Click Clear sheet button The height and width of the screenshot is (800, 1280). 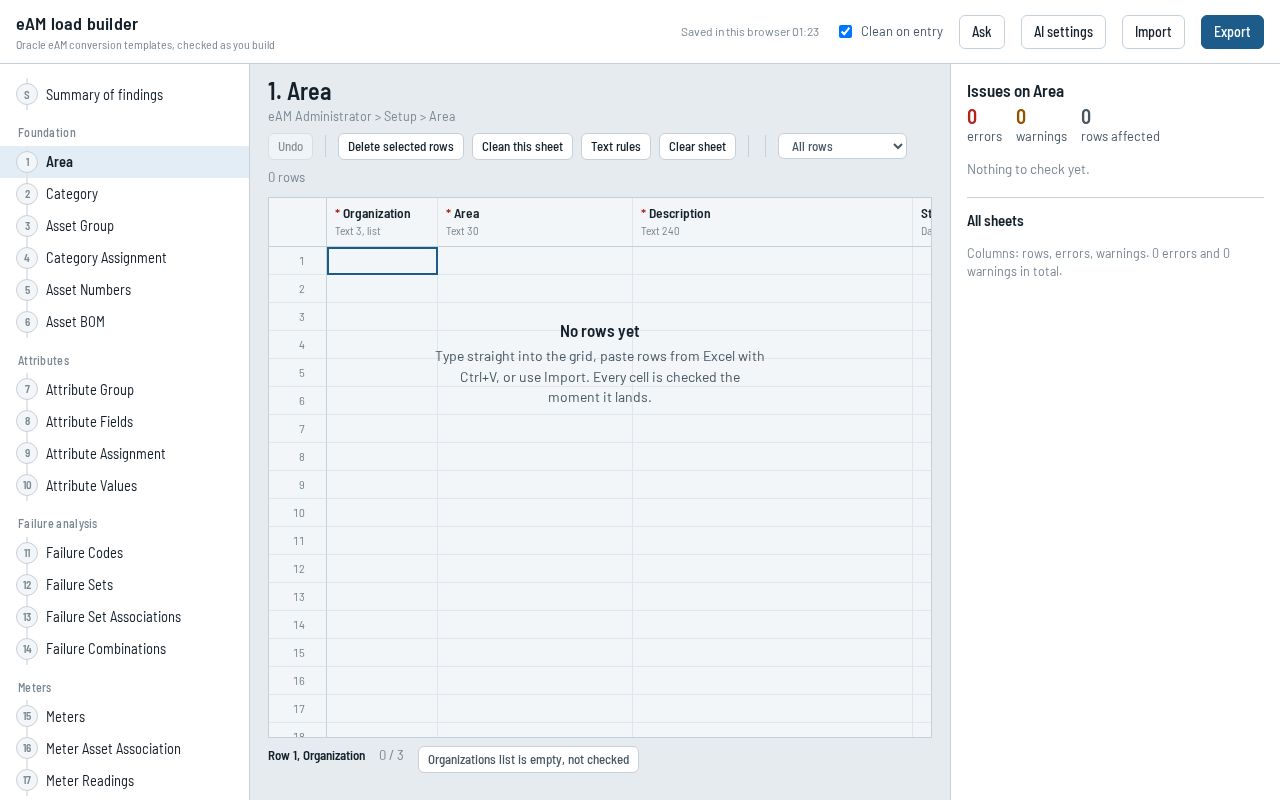[x=697, y=147]
